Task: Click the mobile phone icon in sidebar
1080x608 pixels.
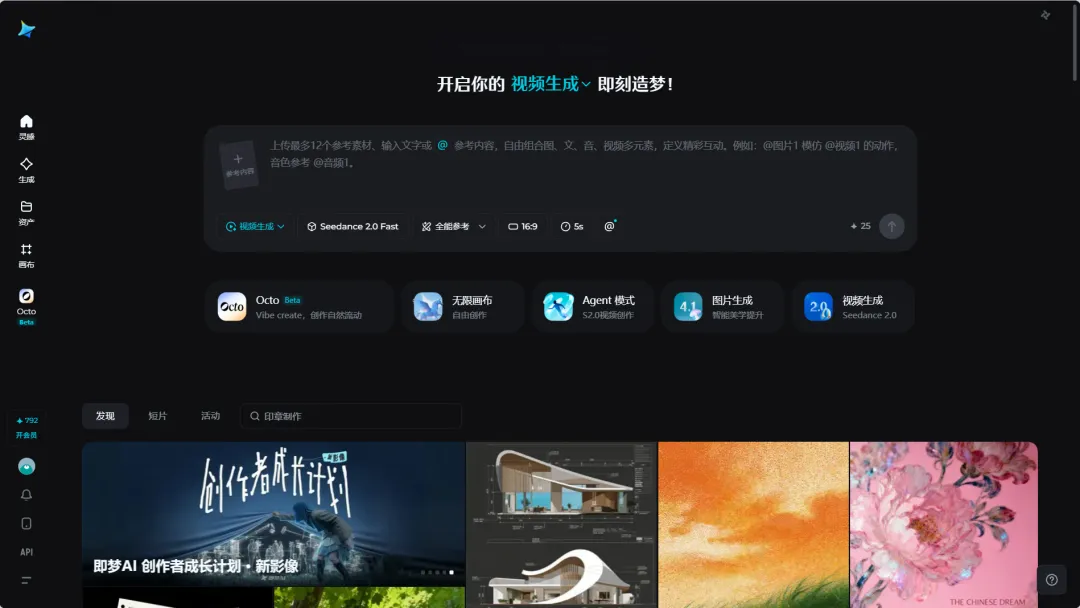Action: (x=26, y=523)
